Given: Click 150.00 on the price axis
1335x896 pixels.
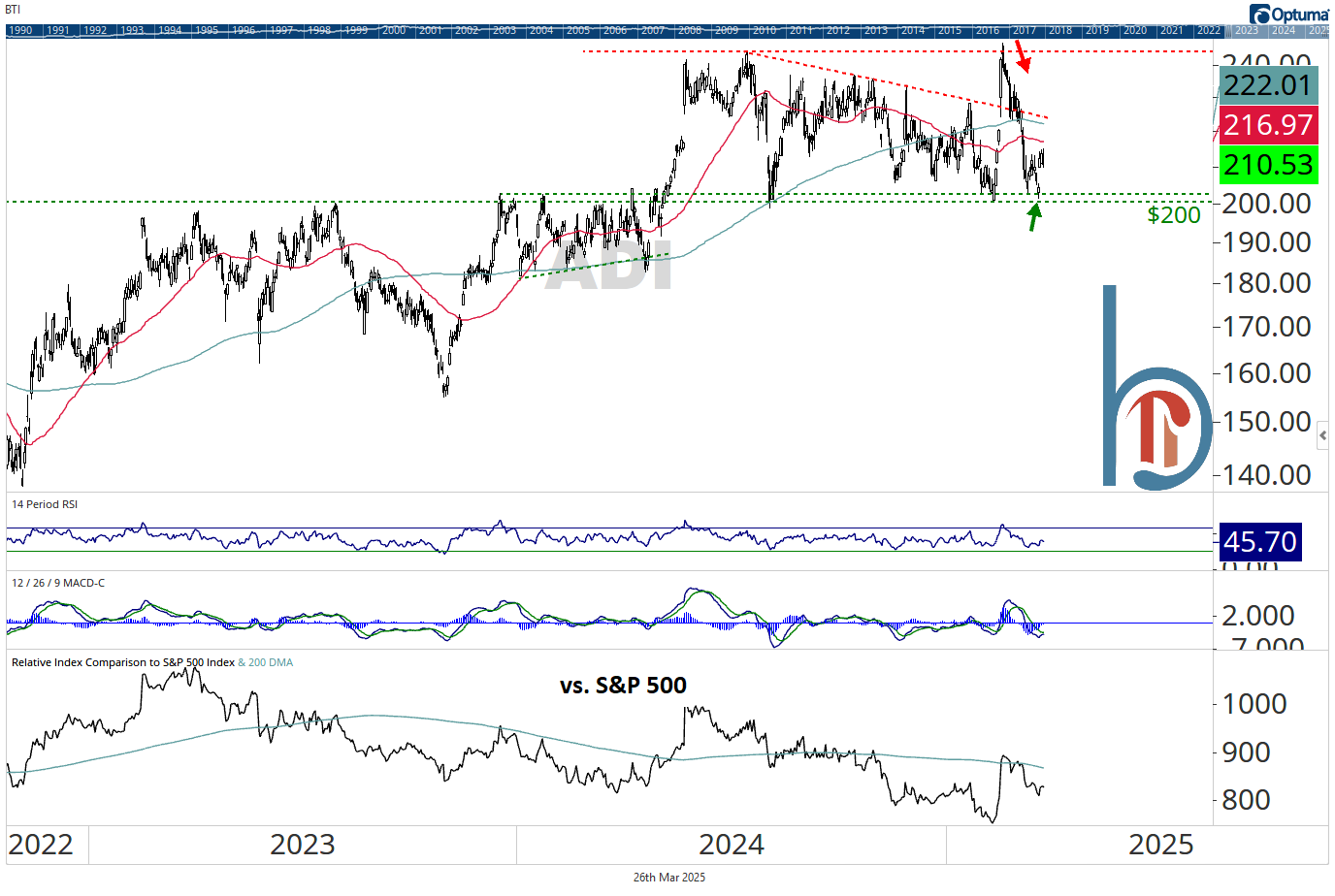Looking at the screenshot, I should click(x=1267, y=422).
